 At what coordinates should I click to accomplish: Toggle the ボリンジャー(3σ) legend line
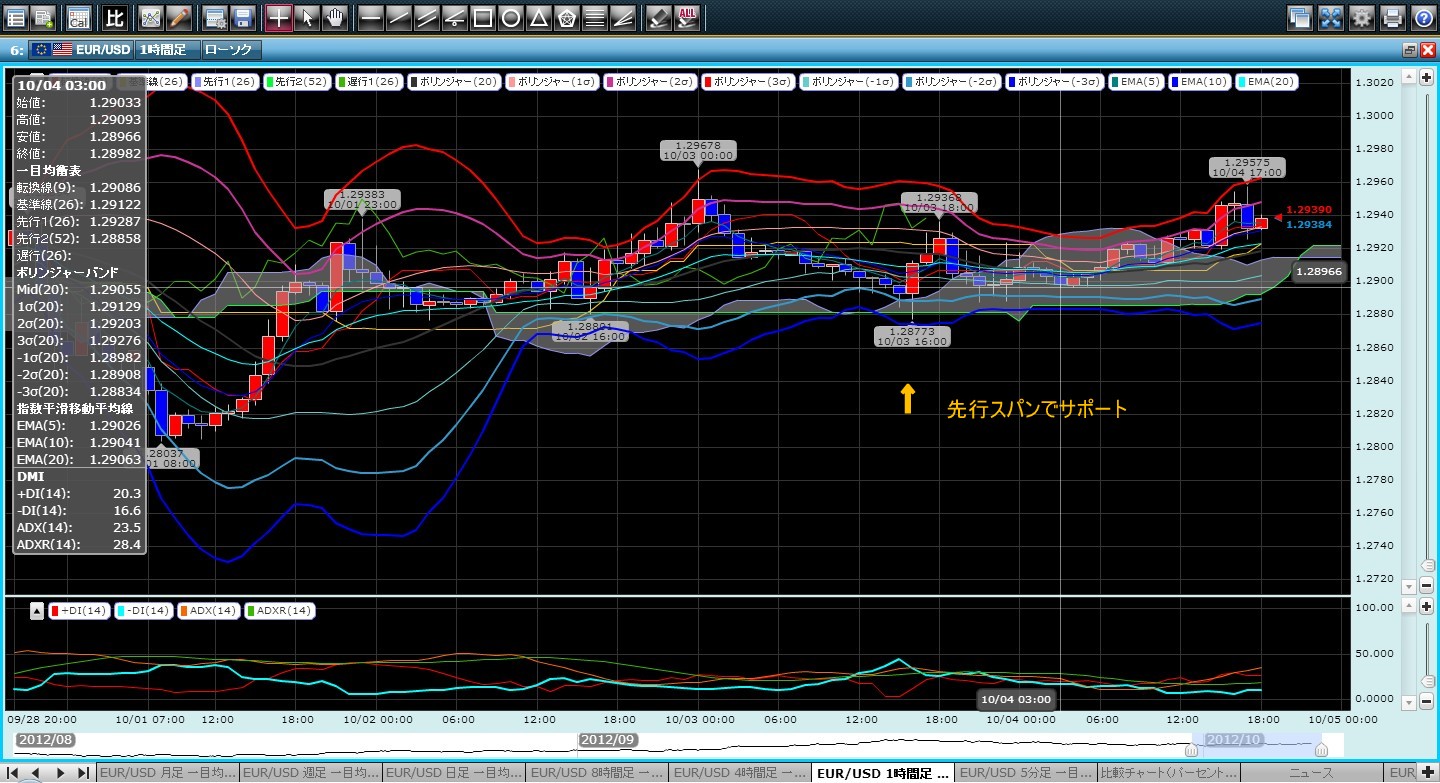pos(749,82)
